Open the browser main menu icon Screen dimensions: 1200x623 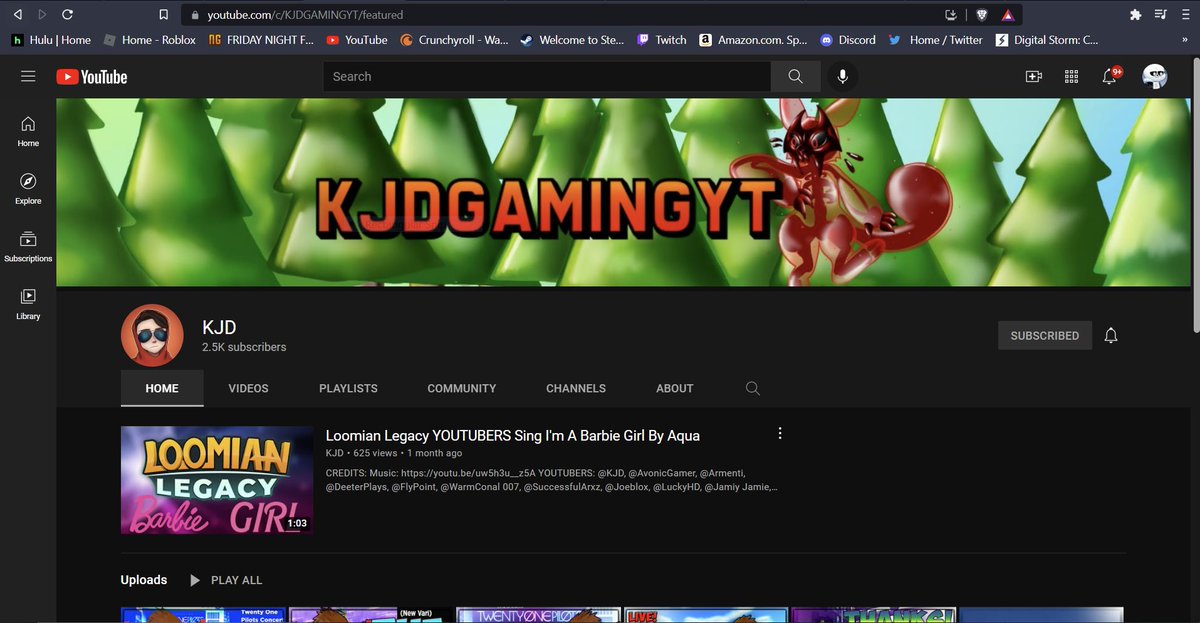1185,15
